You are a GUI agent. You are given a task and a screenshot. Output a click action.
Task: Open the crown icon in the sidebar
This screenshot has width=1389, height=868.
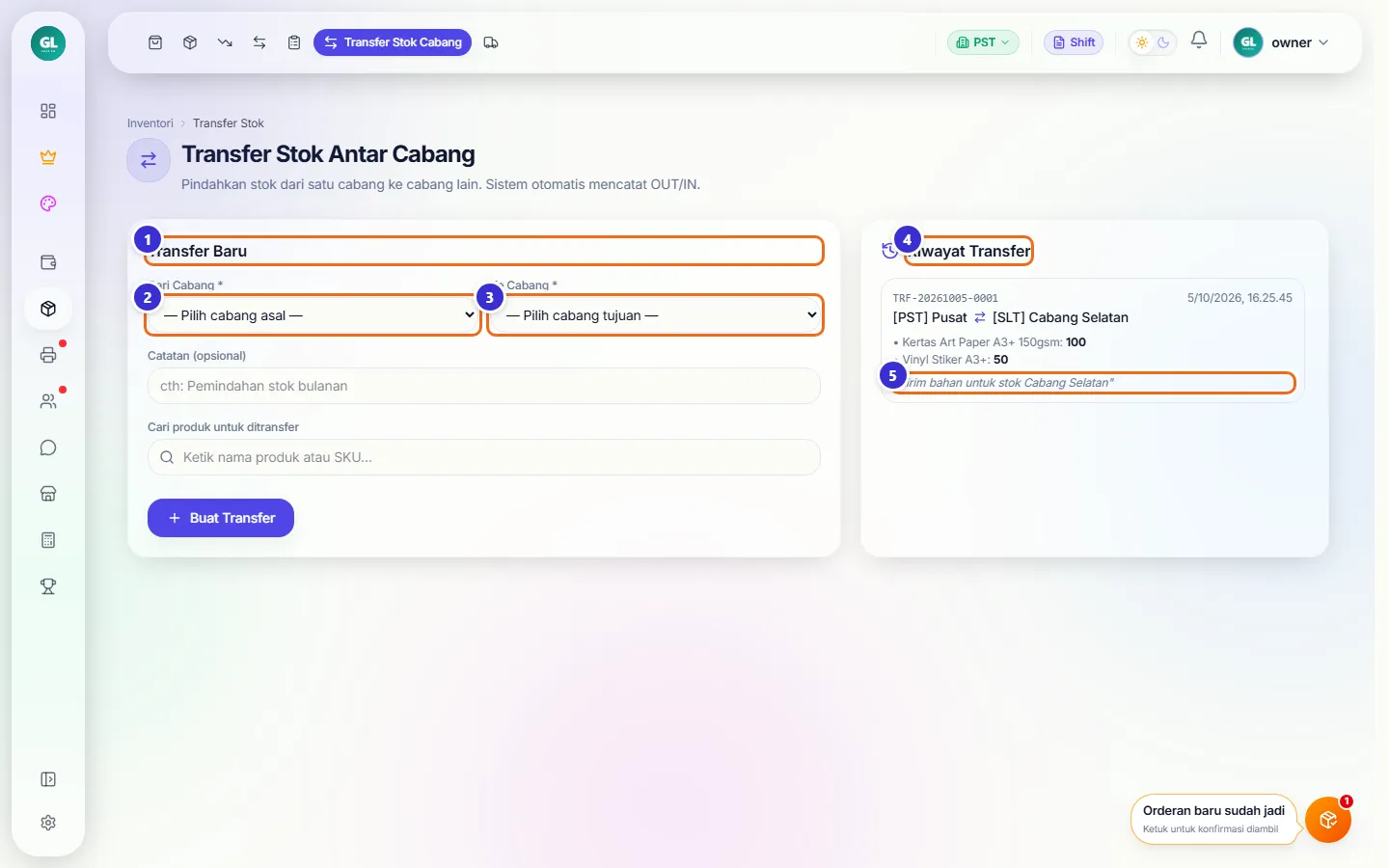[x=48, y=157]
